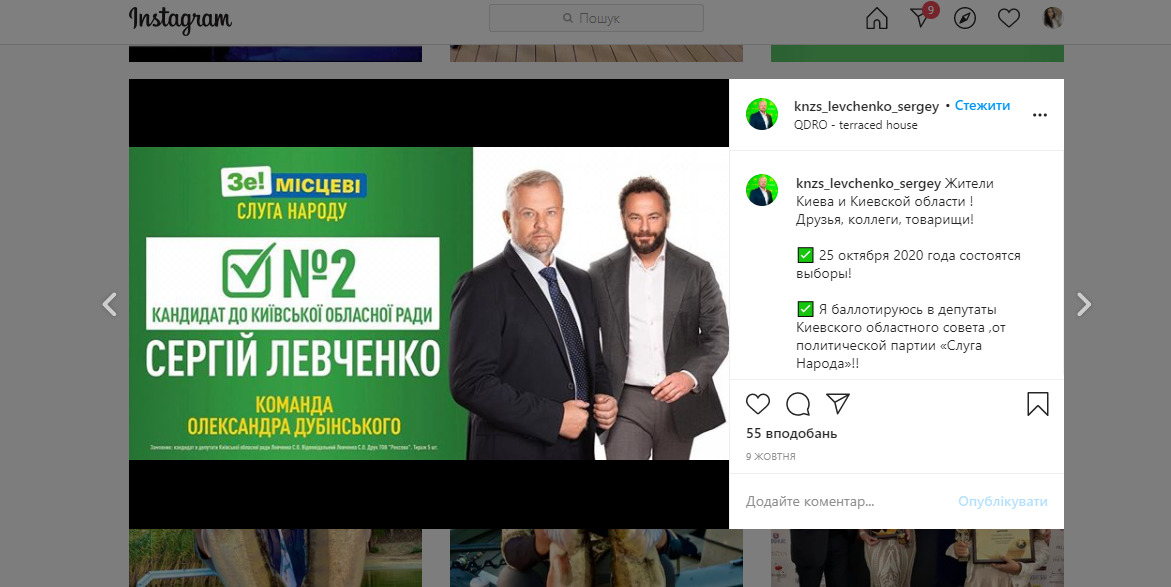Open the Explore compass icon
The image size is (1171, 587).
tap(965, 18)
